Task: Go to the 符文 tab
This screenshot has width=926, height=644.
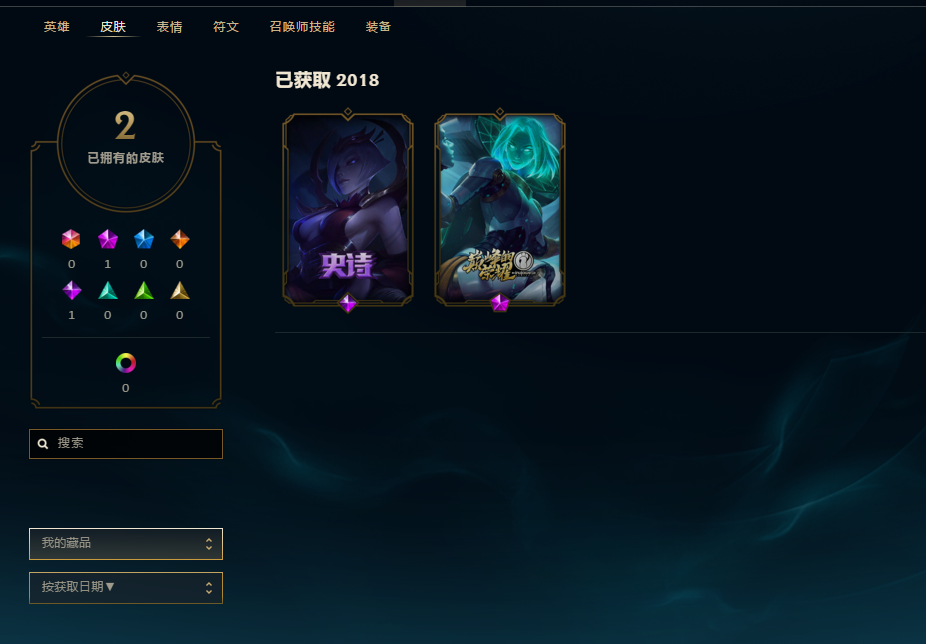Action: tap(226, 27)
